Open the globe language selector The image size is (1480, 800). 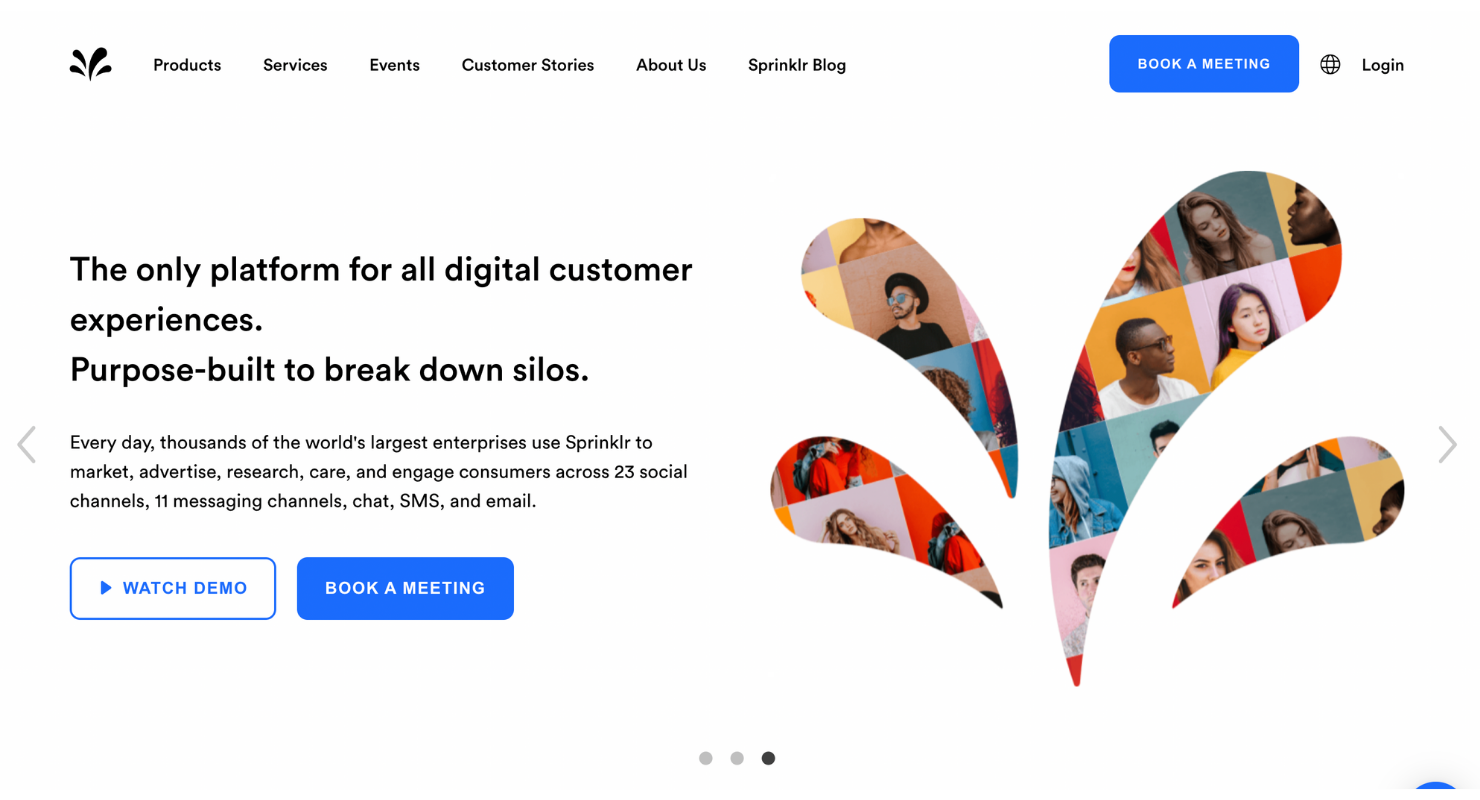pos(1330,65)
